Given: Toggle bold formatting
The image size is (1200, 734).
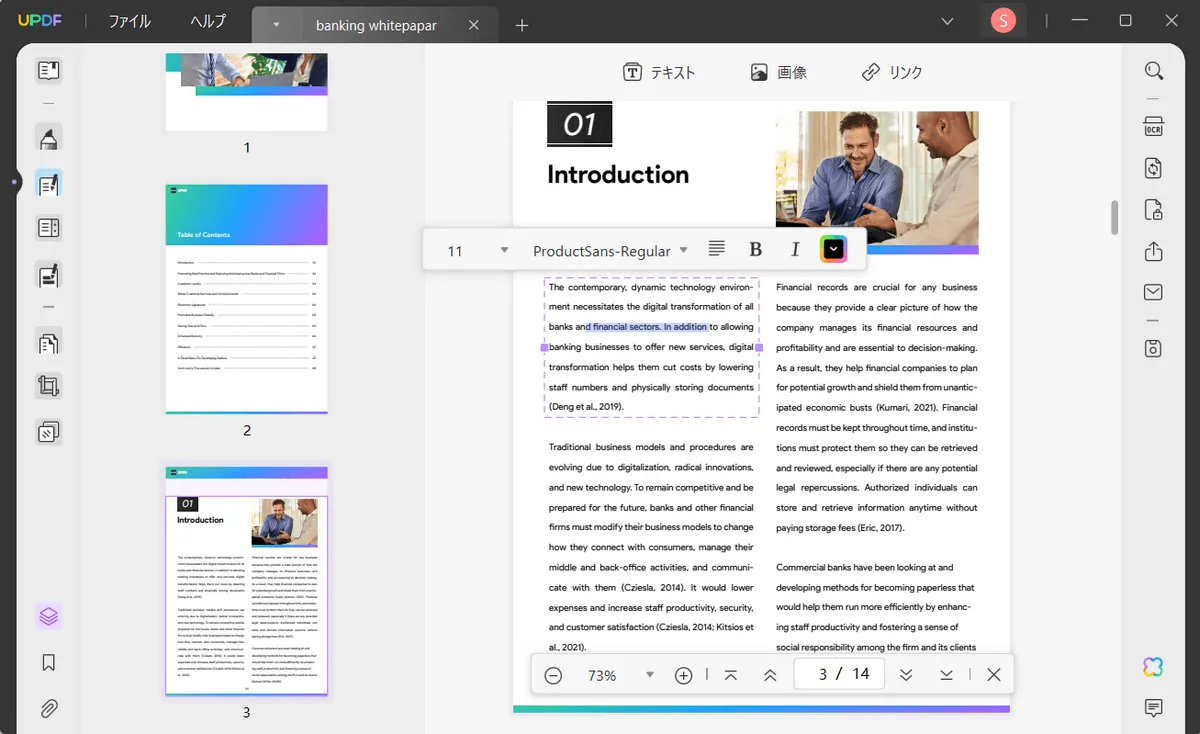Looking at the screenshot, I should pos(756,250).
